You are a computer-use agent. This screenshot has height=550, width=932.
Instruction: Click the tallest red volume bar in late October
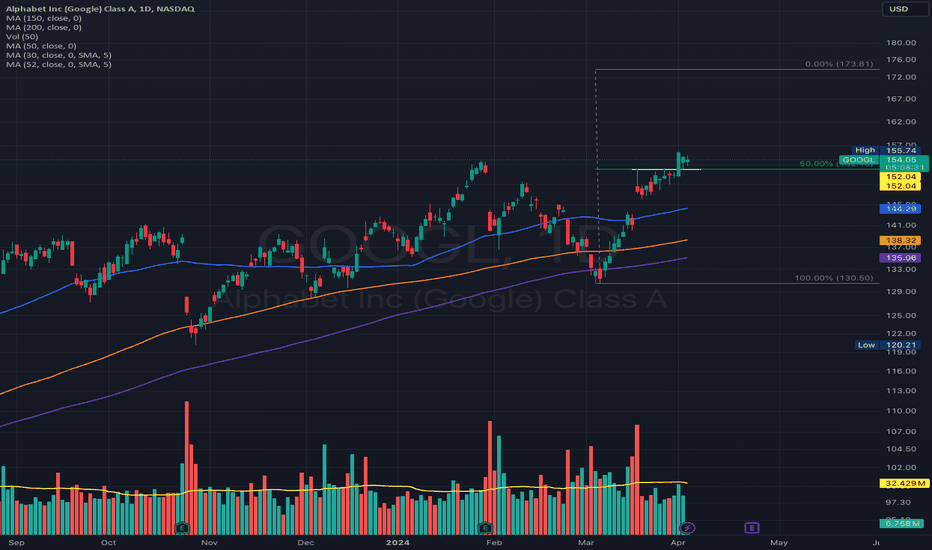click(x=187, y=467)
